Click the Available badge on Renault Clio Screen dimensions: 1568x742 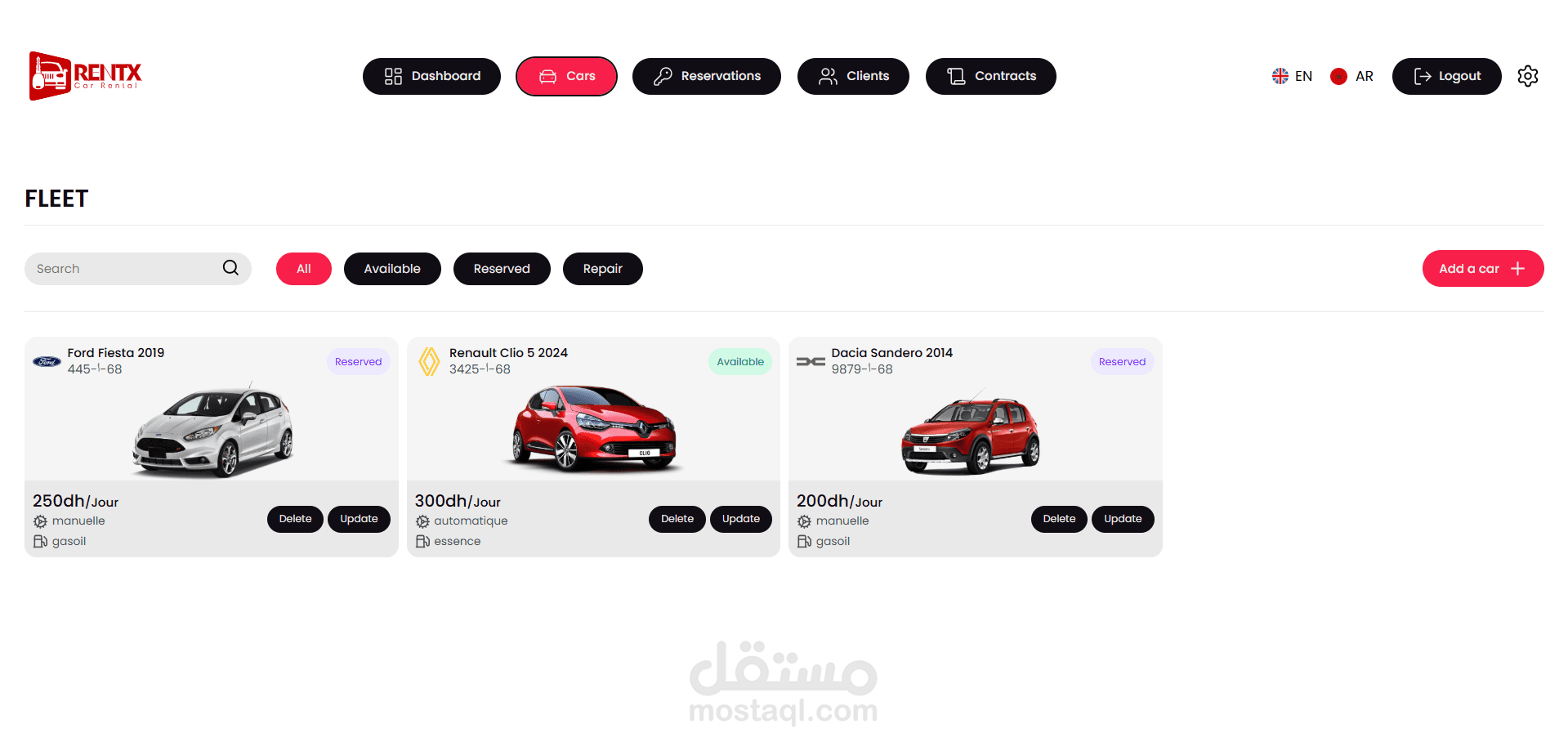tap(740, 362)
